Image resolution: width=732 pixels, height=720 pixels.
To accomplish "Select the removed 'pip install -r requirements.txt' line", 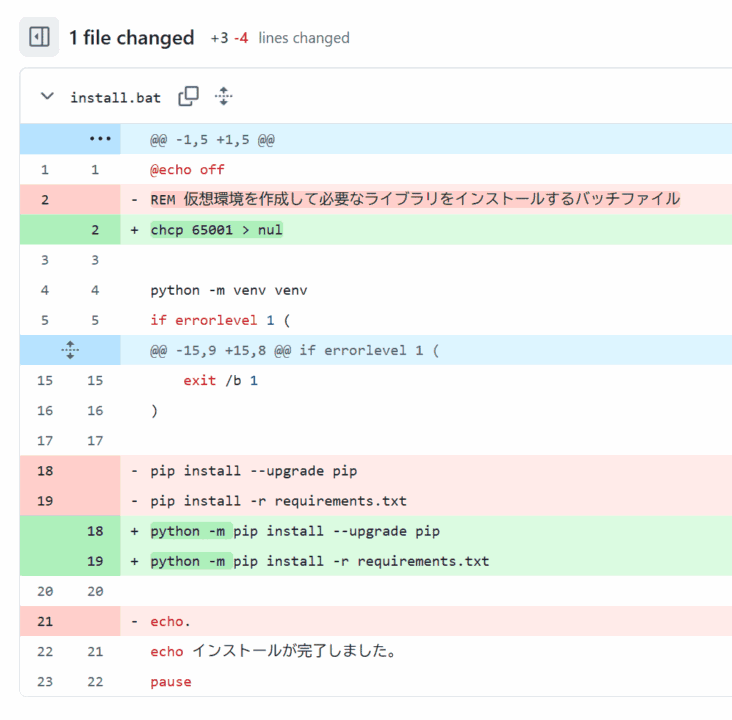I will click(x=278, y=501).
